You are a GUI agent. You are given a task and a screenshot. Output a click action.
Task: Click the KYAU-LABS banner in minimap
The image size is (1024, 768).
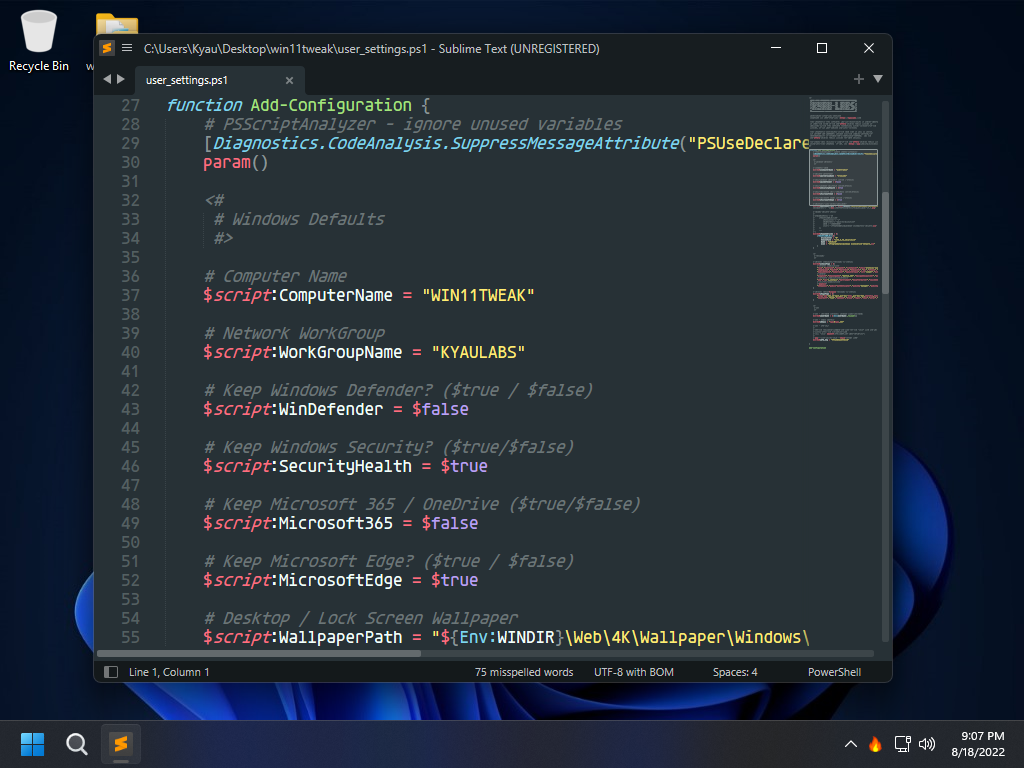point(833,105)
